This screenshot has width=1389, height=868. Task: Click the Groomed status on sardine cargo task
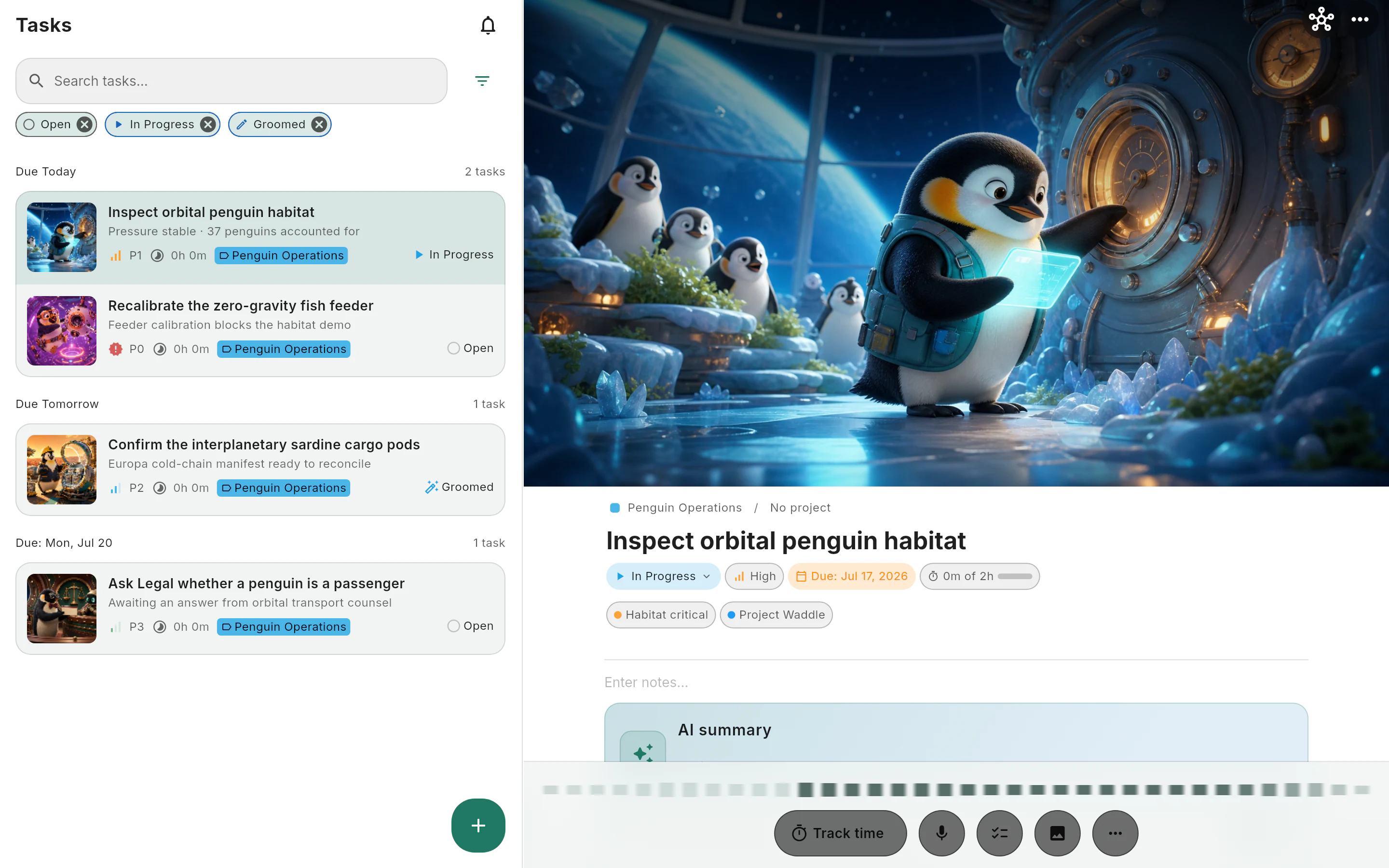coord(459,487)
